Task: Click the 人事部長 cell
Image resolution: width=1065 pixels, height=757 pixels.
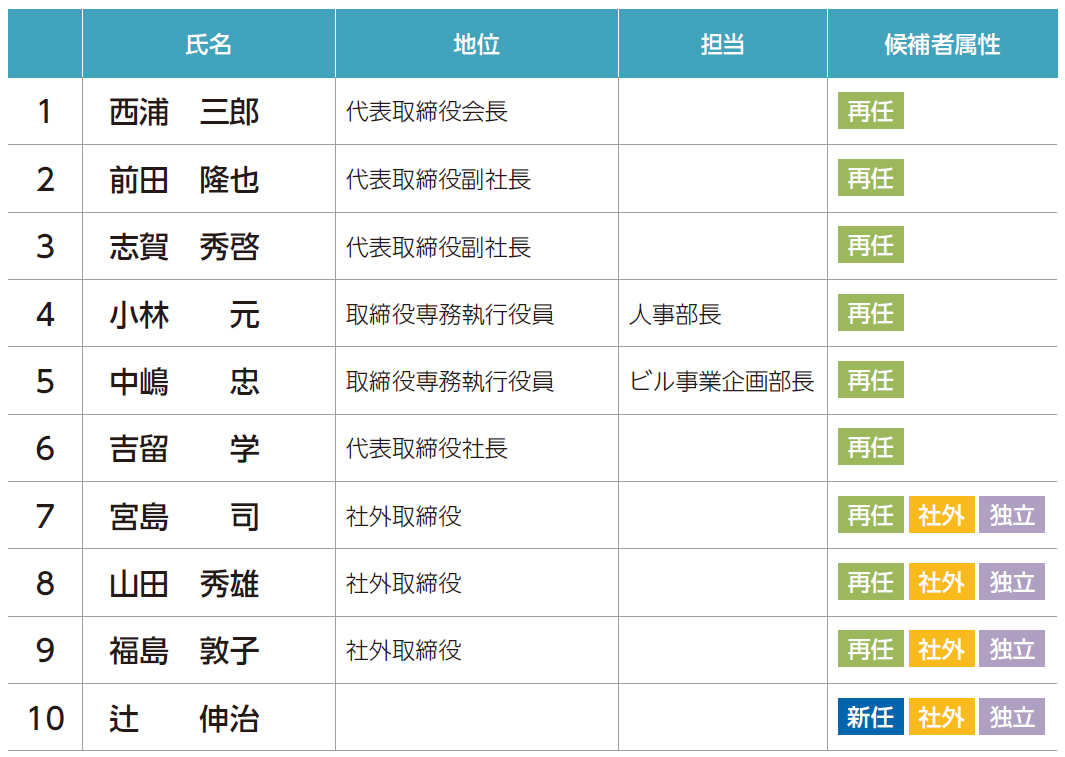Action: click(x=675, y=314)
